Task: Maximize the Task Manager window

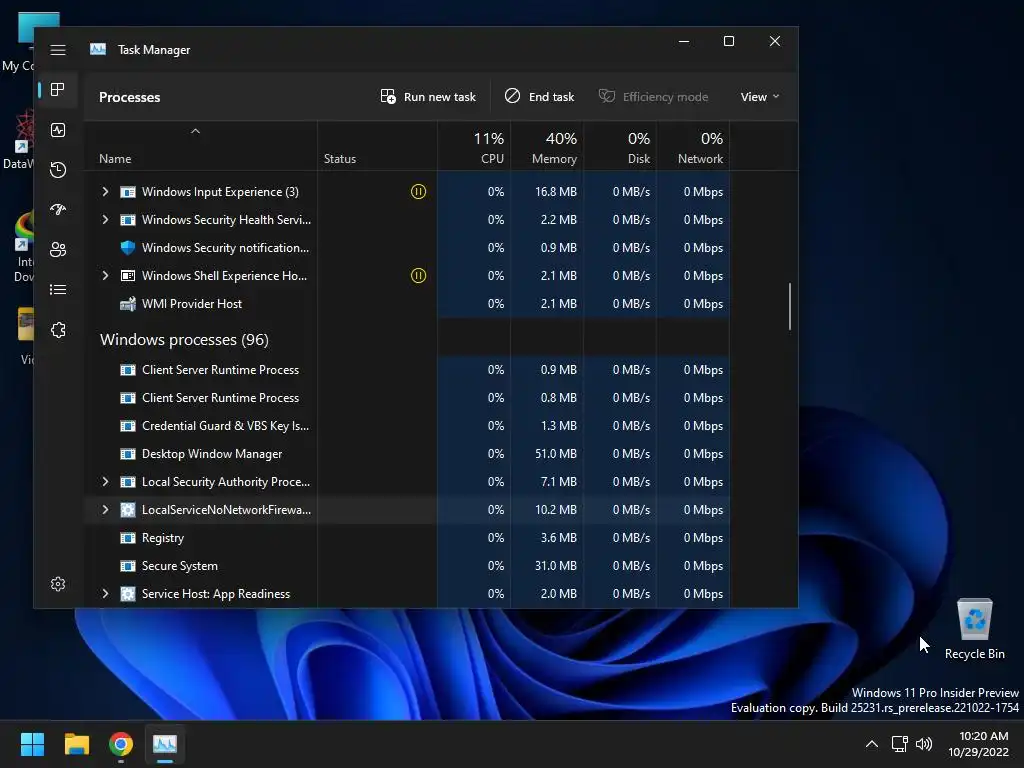Action: pos(729,41)
